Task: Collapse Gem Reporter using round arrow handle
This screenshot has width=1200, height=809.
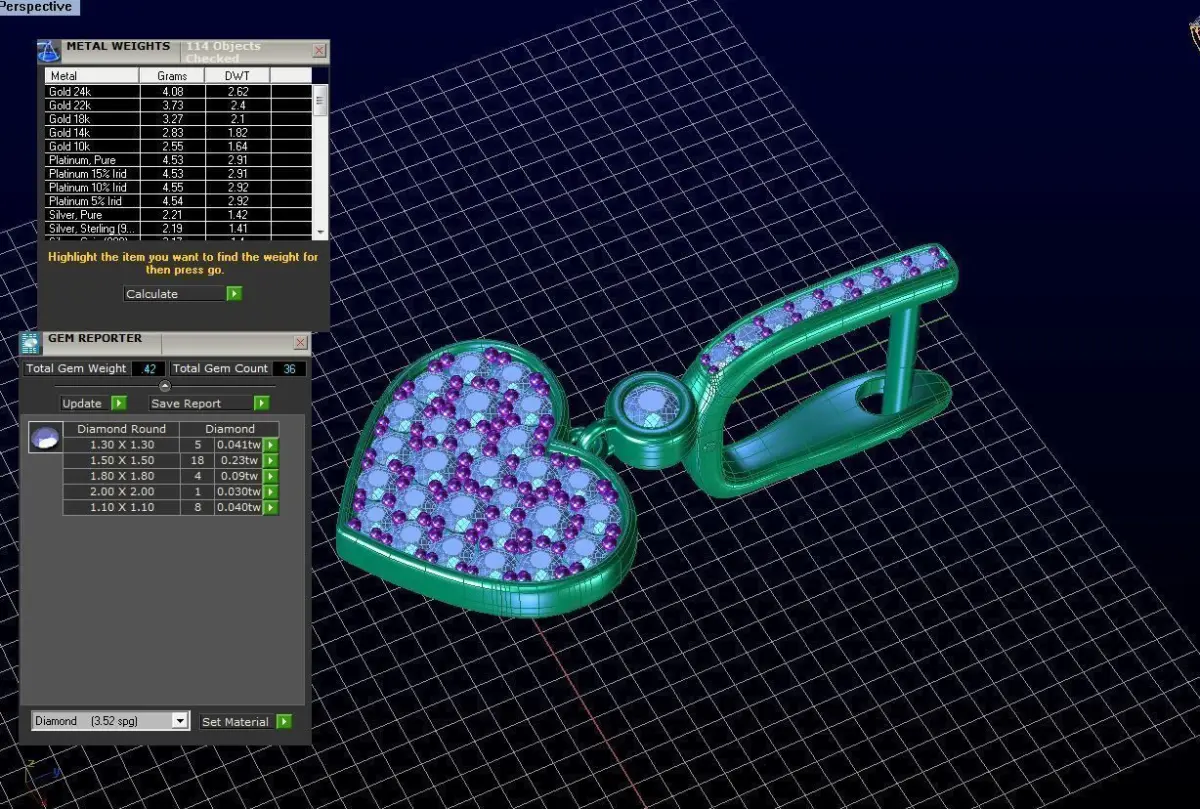Action: coord(165,386)
